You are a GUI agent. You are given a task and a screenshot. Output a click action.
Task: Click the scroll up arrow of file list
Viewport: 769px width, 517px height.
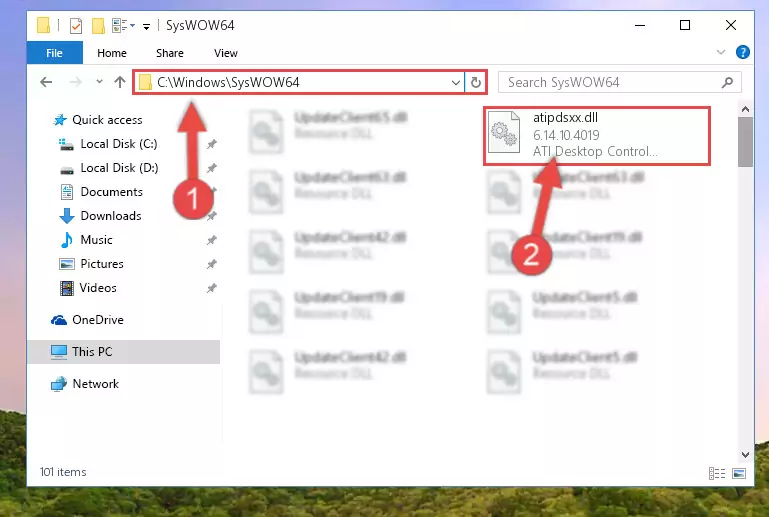point(745,109)
